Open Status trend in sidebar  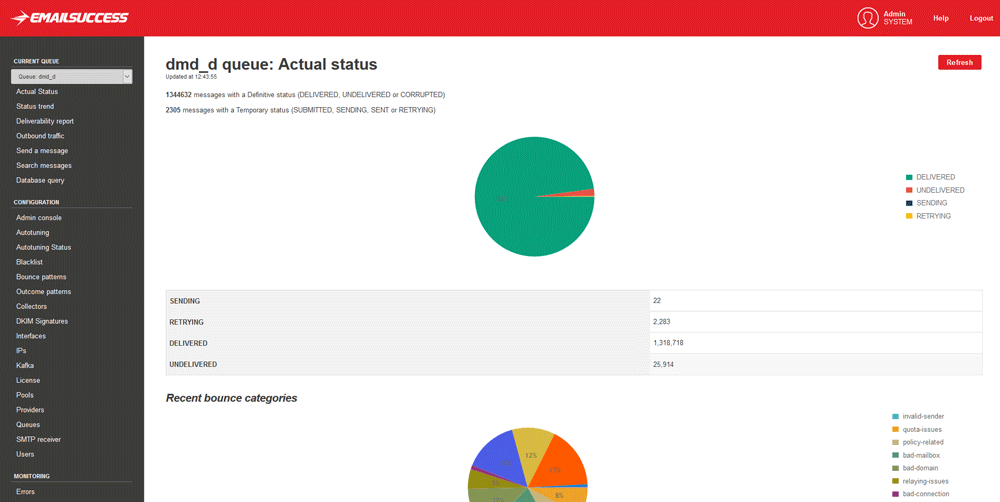[35, 106]
